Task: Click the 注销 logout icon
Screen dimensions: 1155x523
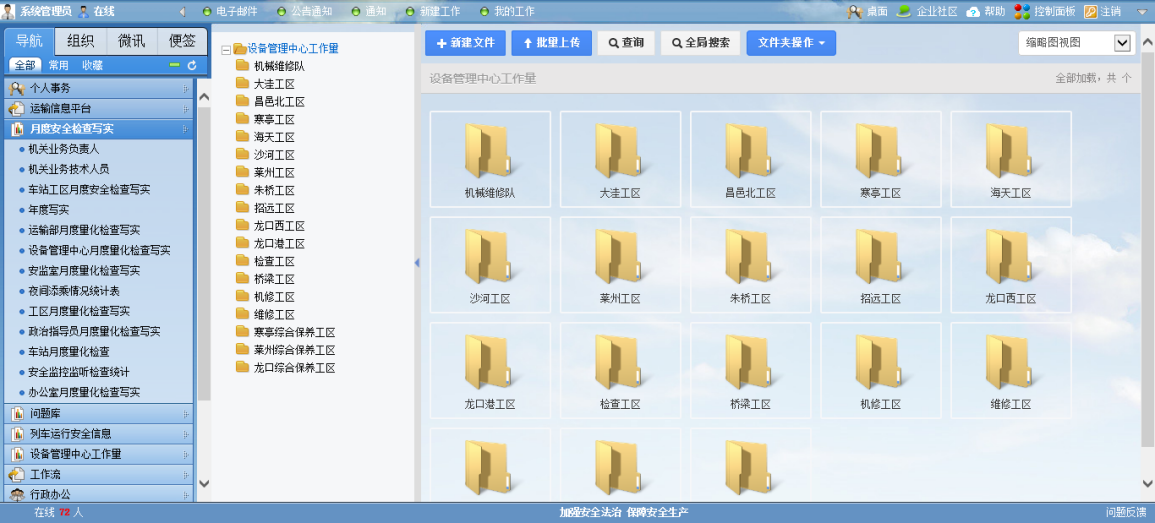Action: 1090,12
